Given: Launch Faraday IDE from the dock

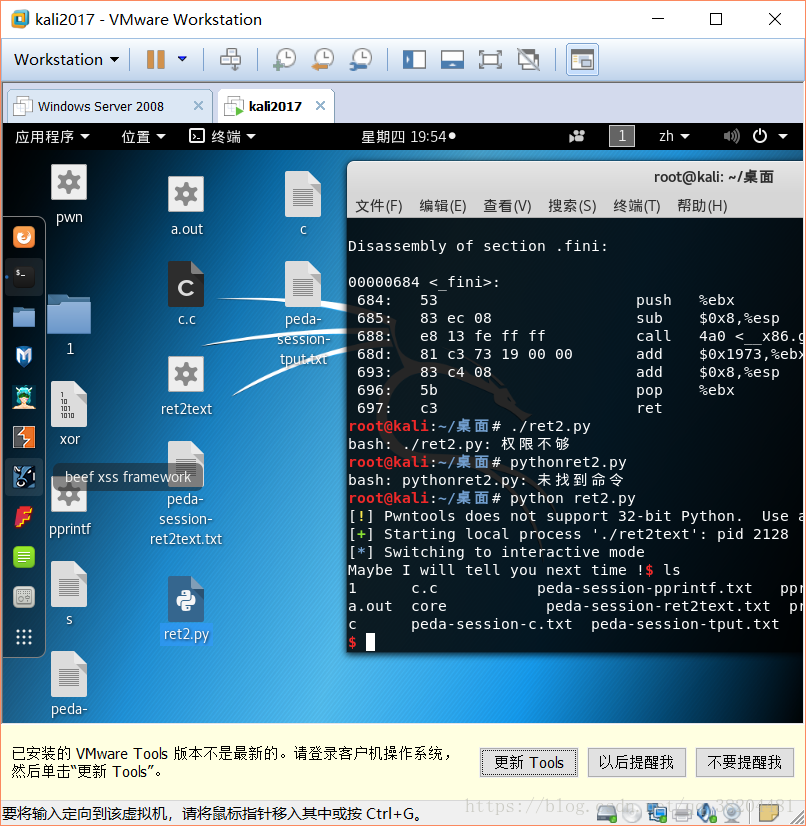Looking at the screenshot, I should click(24, 517).
